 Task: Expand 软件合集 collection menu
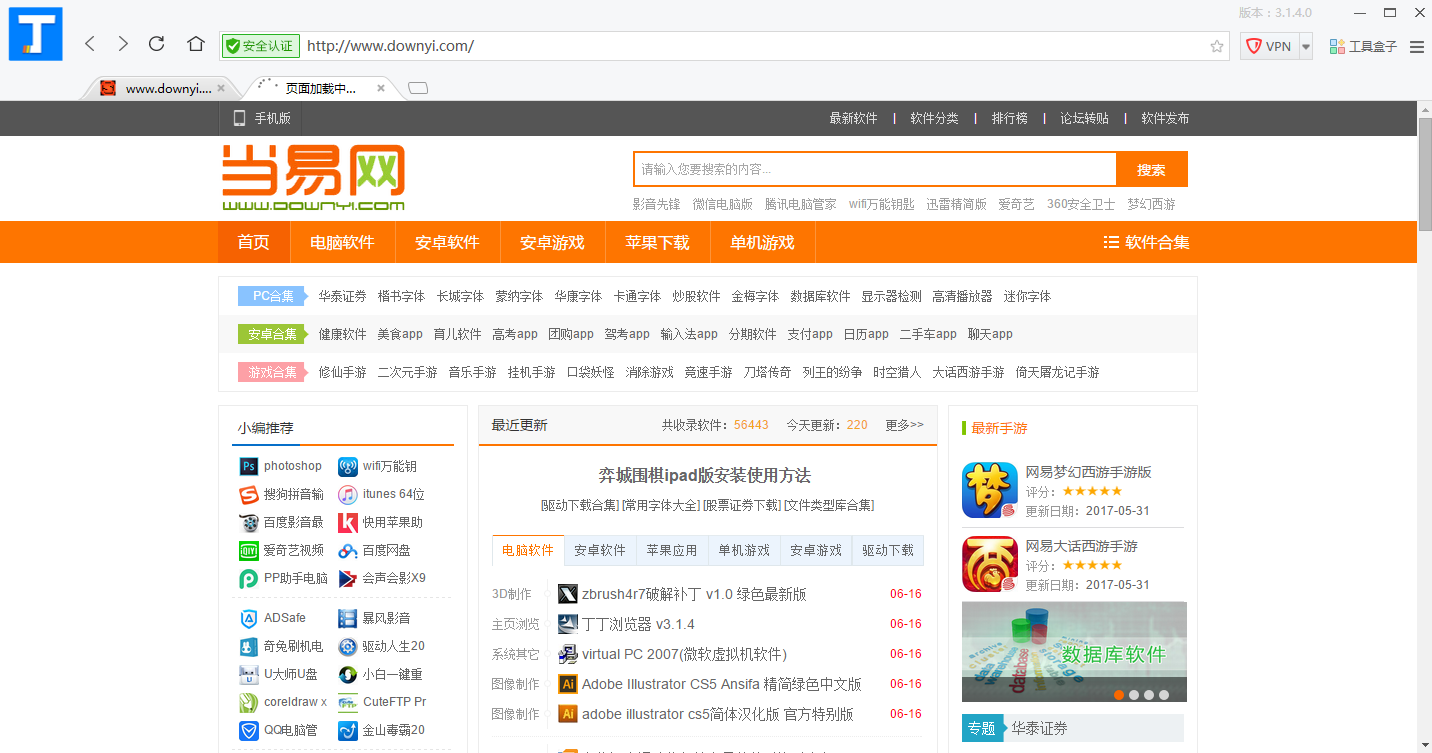click(1146, 242)
